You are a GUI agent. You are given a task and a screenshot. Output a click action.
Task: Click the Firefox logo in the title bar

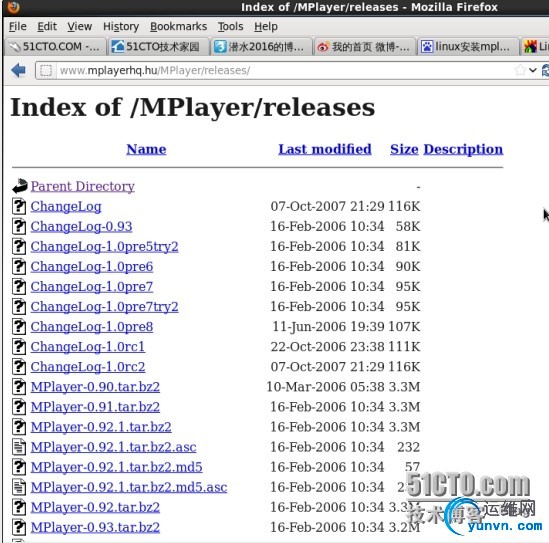[x=13, y=7]
